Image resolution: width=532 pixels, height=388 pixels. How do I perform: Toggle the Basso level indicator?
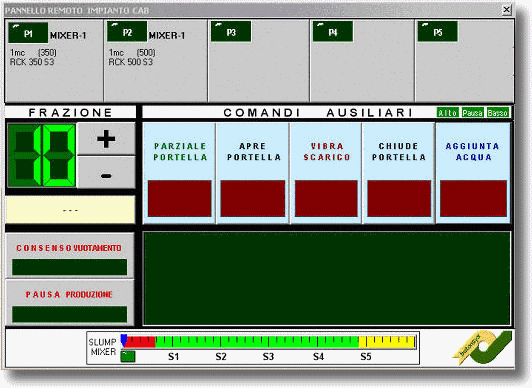tap(498, 113)
